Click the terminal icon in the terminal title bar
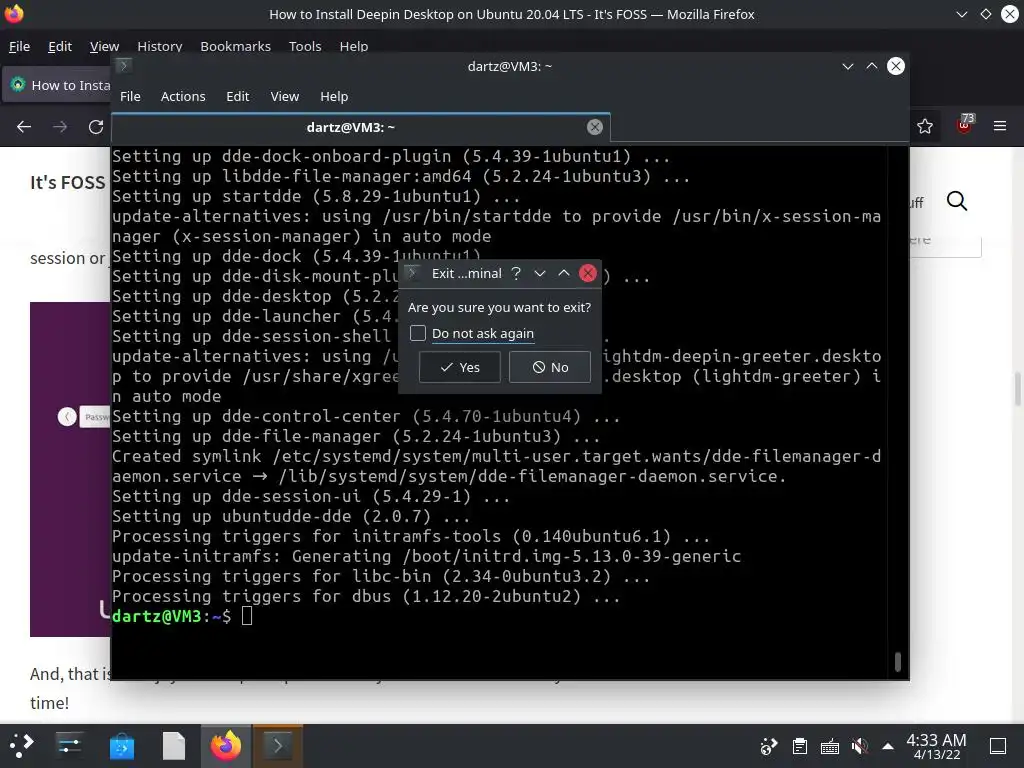 pos(123,66)
